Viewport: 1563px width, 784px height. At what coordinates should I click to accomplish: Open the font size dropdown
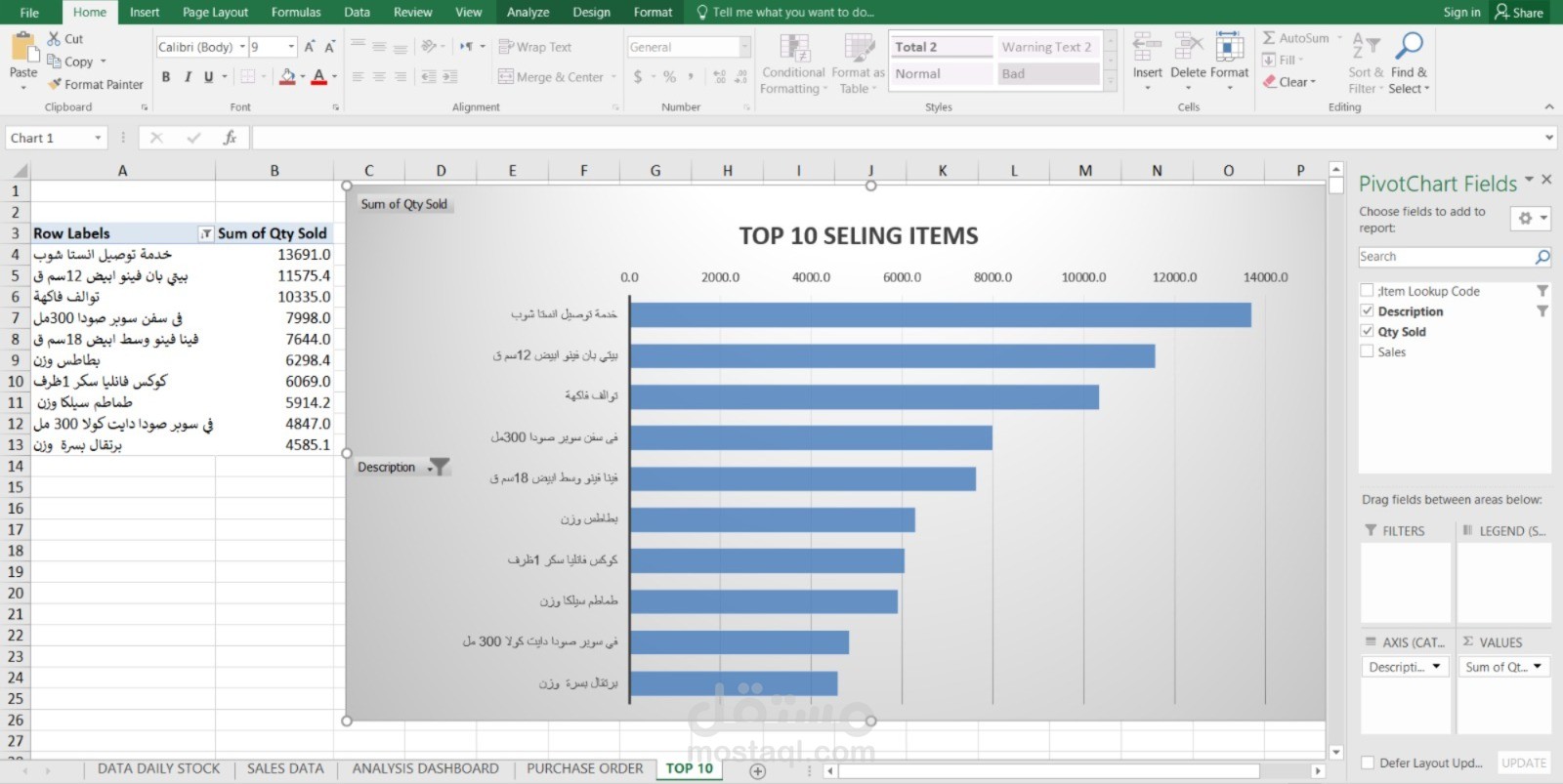pos(291,47)
